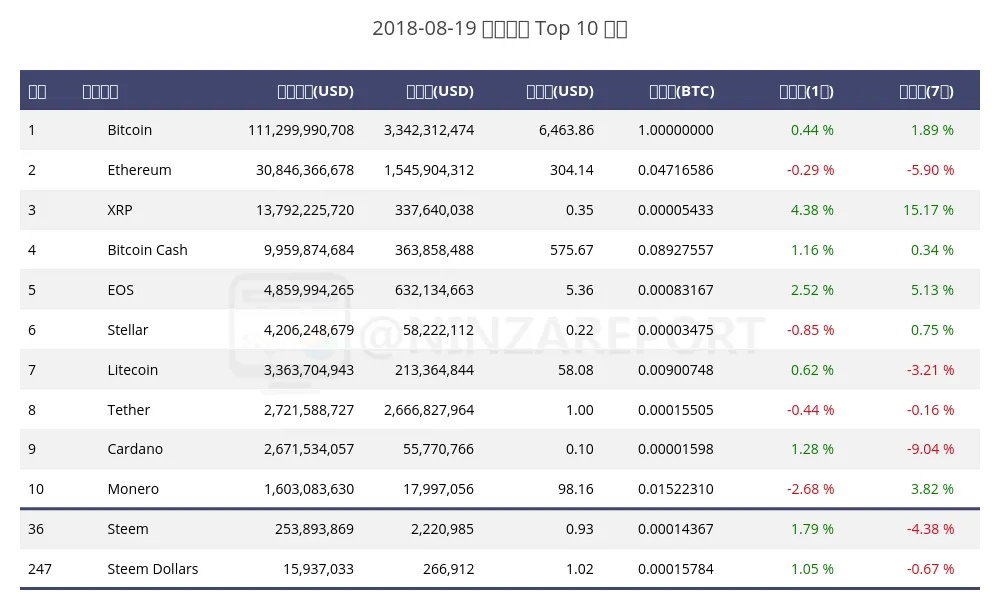Screen dimensions: 1000x610
Task: Click Ethereum seven-day change -5.90 %
Action: click(930, 170)
